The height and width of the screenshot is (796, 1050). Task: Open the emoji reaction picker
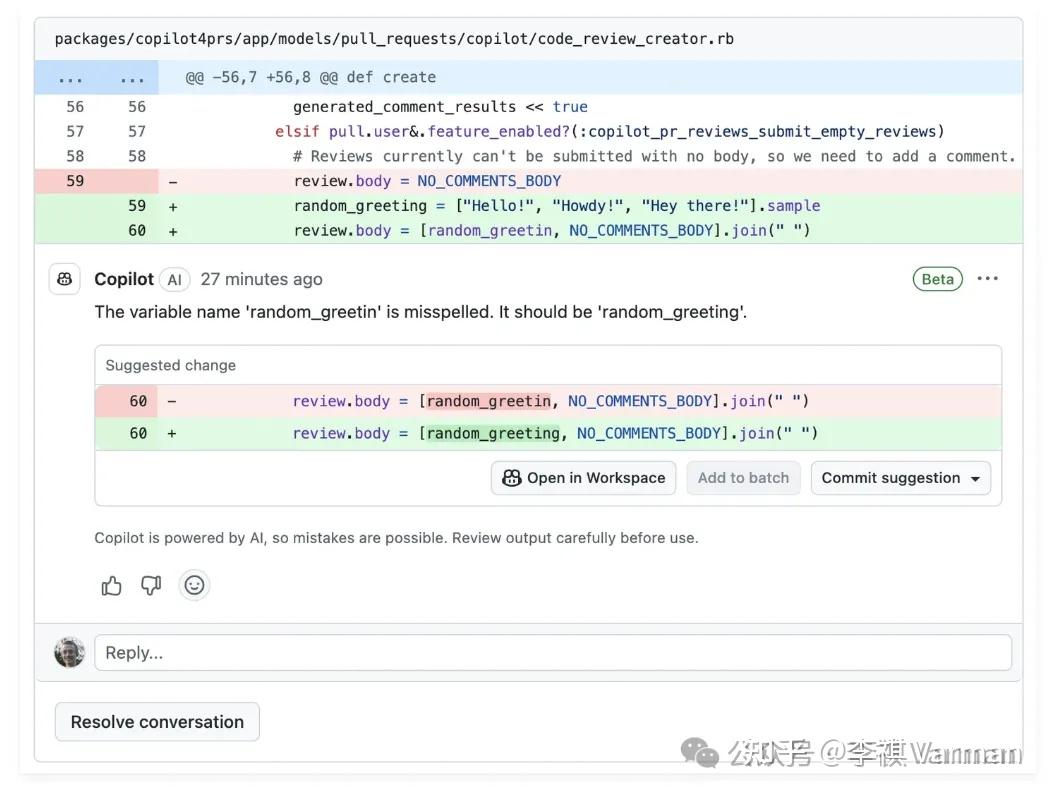pos(194,585)
